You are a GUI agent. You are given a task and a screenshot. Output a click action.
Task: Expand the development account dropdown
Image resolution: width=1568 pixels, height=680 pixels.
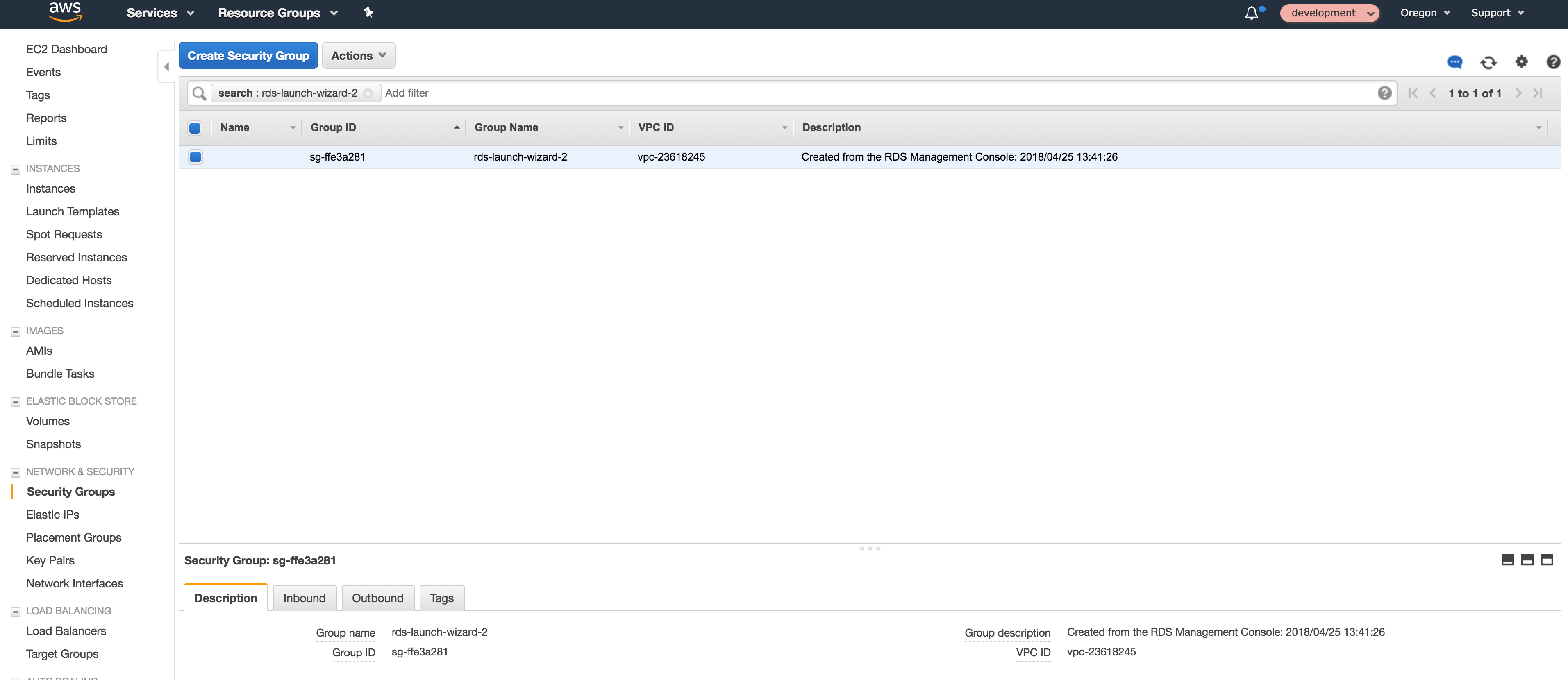pos(1329,14)
